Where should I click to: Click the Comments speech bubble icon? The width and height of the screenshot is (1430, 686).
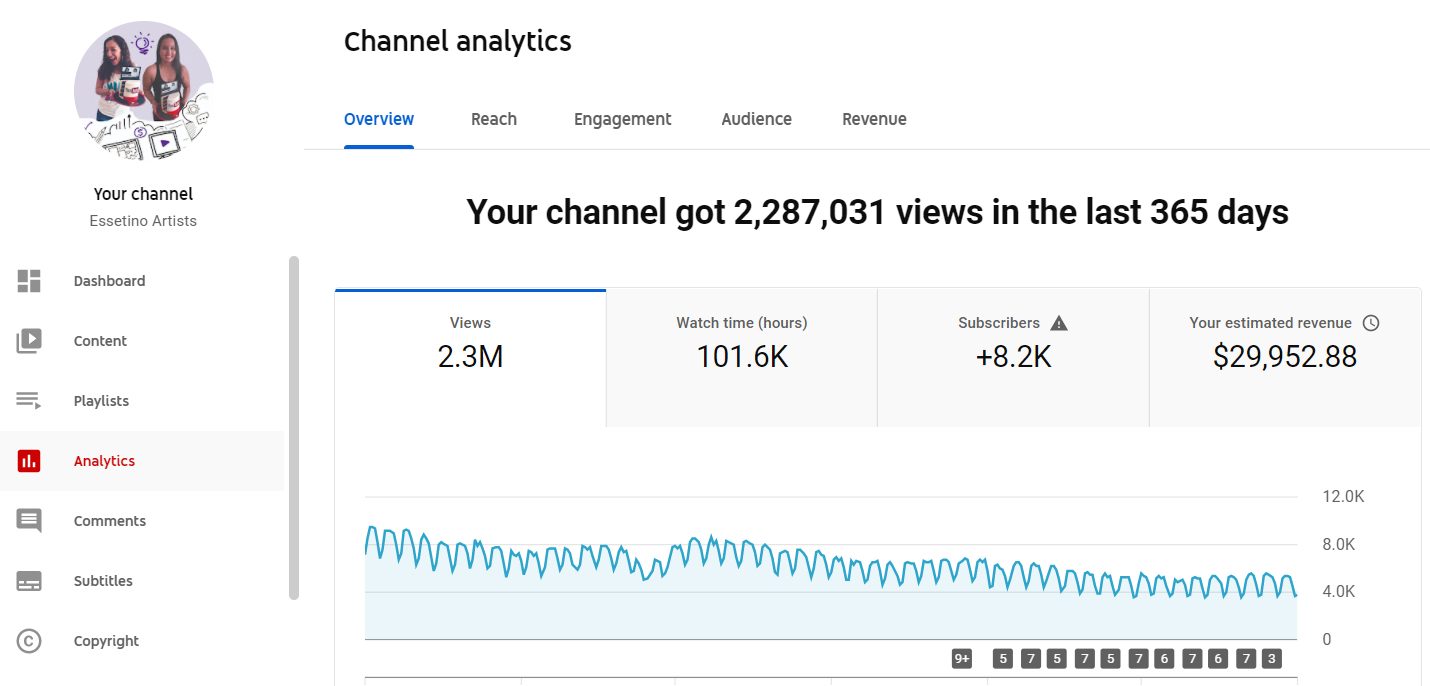point(29,521)
